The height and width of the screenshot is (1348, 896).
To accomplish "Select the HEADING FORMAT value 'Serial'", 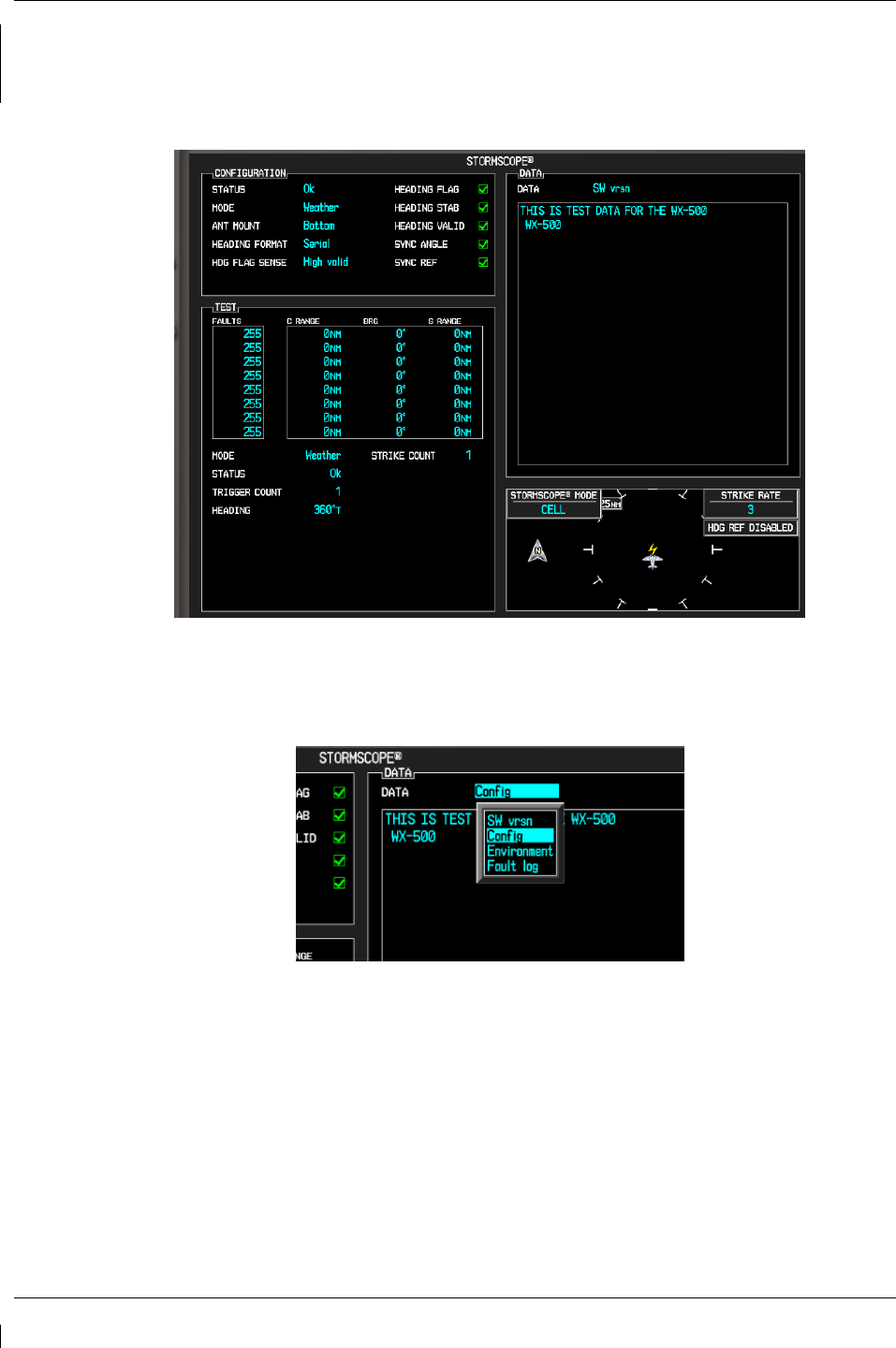I will click(316, 244).
